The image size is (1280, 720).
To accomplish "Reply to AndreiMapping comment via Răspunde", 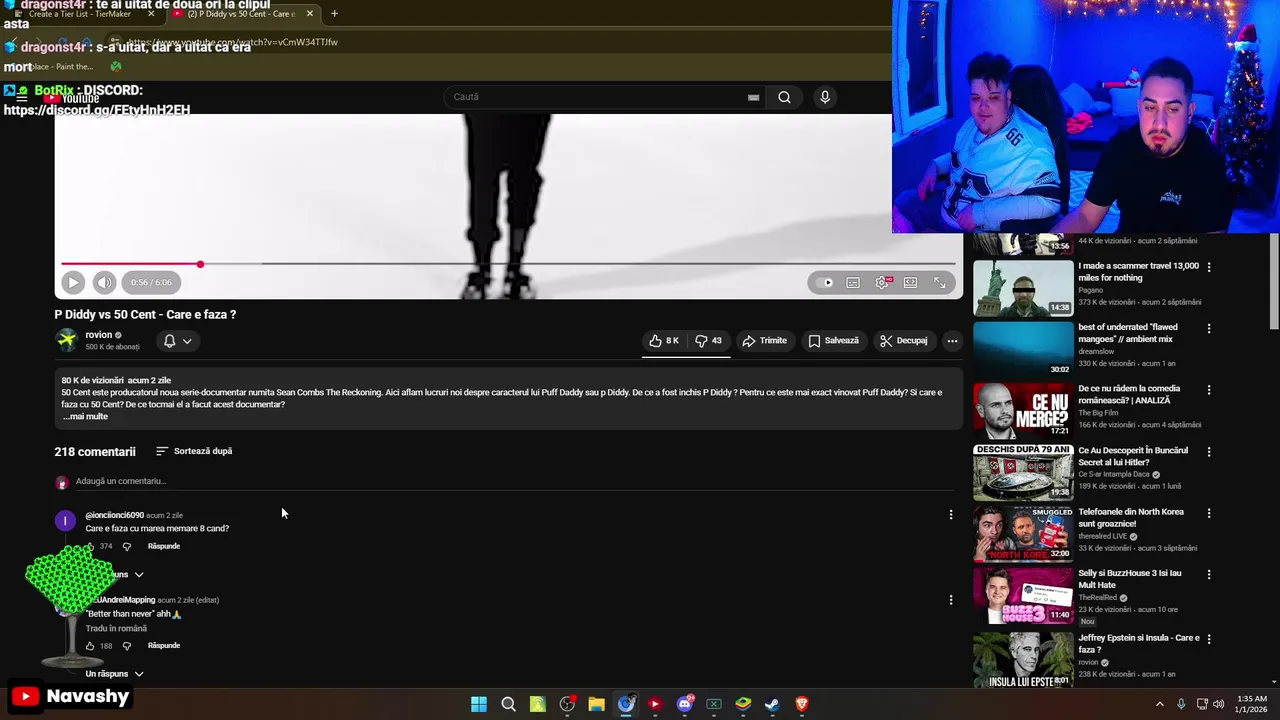I will click(164, 646).
